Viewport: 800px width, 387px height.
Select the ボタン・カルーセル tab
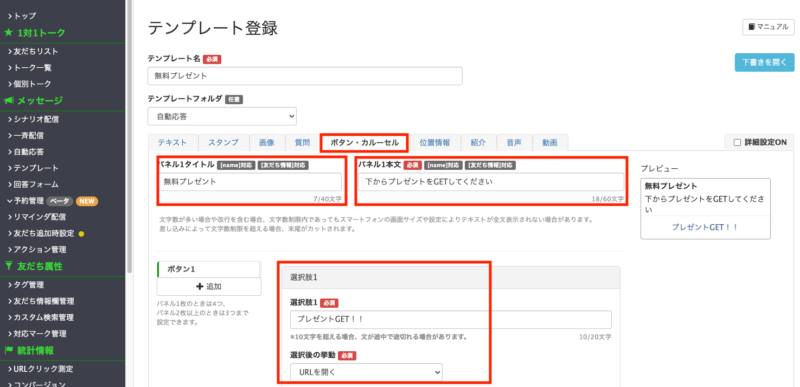[x=364, y=143]
